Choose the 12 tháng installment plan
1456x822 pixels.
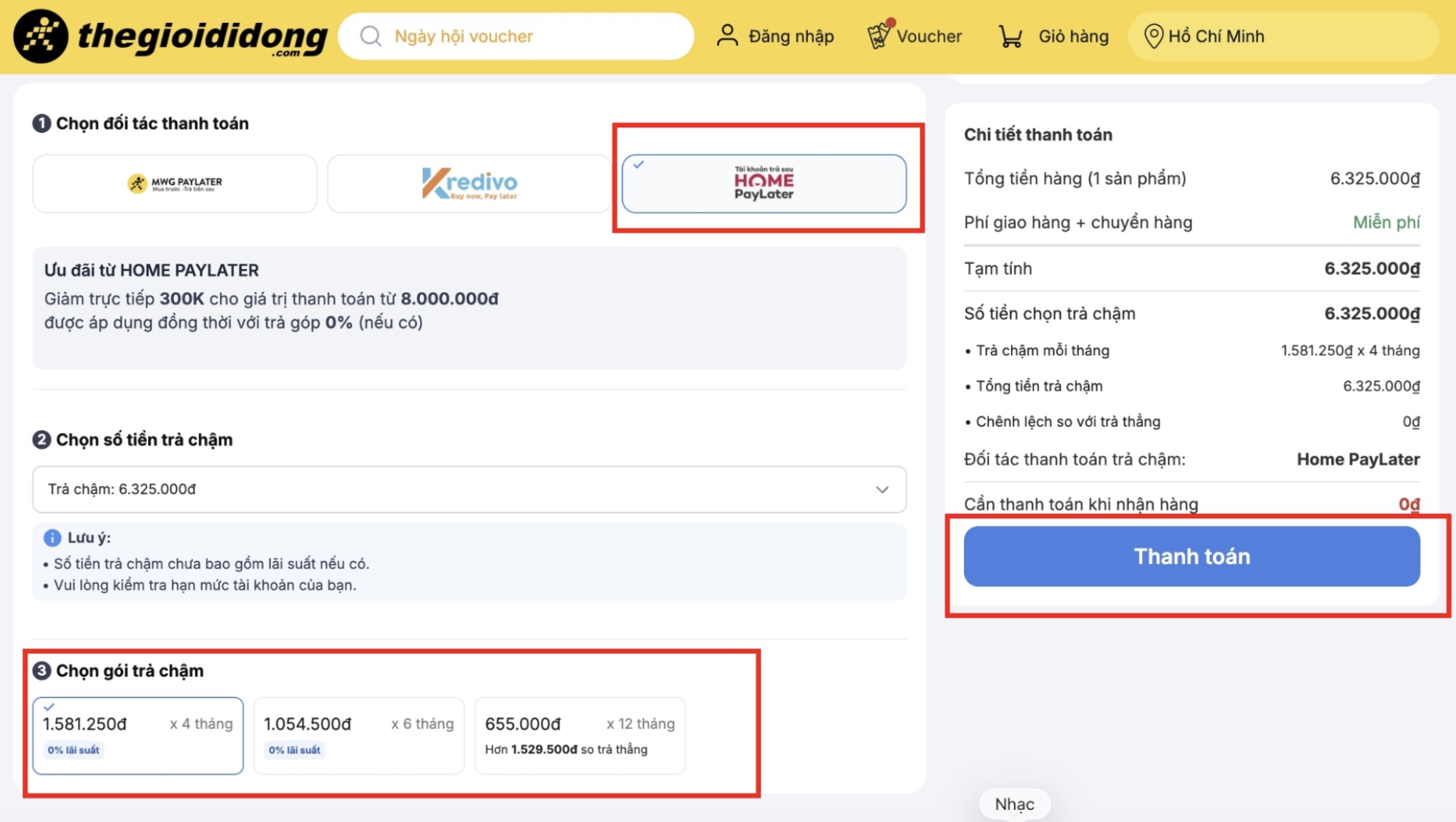tap(580, 736)
